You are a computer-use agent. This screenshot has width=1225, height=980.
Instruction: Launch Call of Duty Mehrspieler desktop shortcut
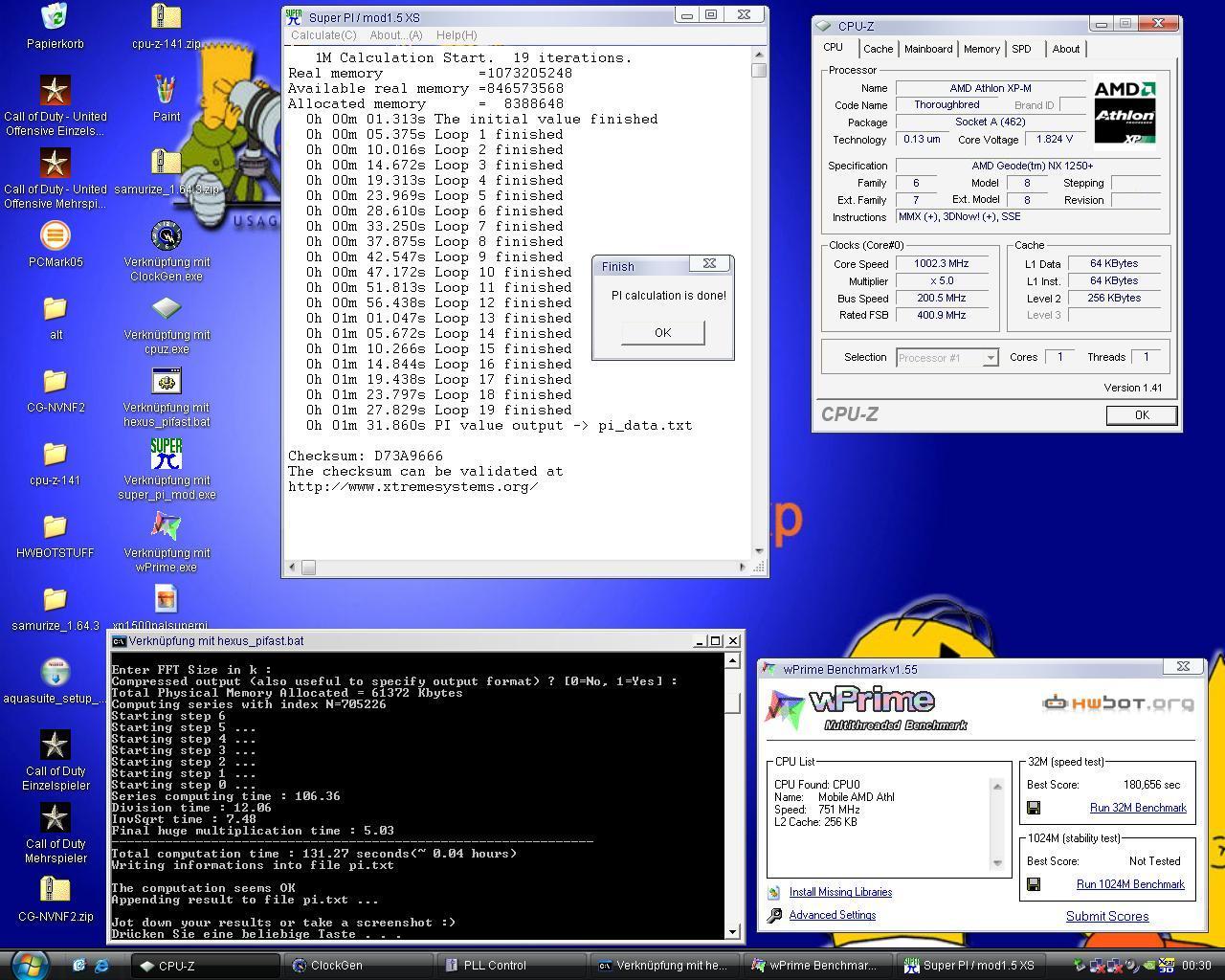point(55,817)
